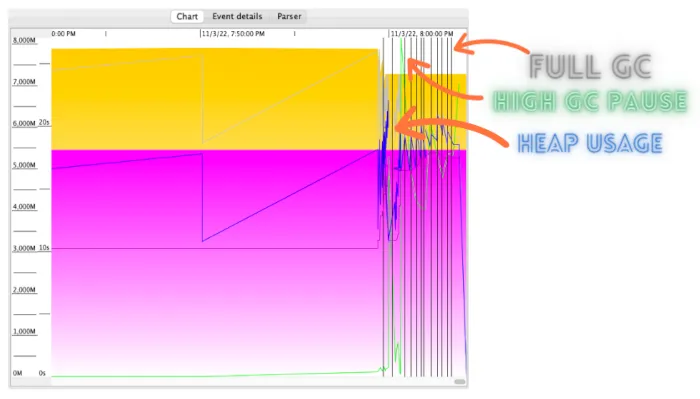The image size is (700, 399).
Task: Click the 0M axis label
Action: pyautogui.click(x=17, y=373)
